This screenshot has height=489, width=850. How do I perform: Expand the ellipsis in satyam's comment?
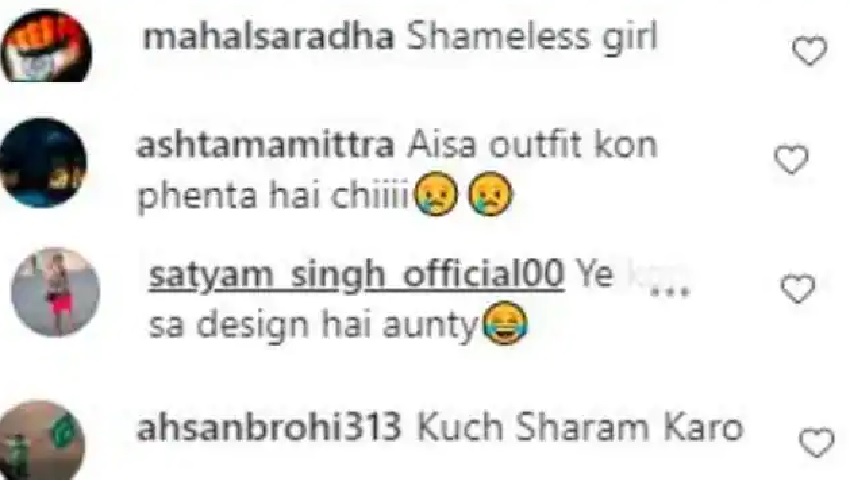669,292
